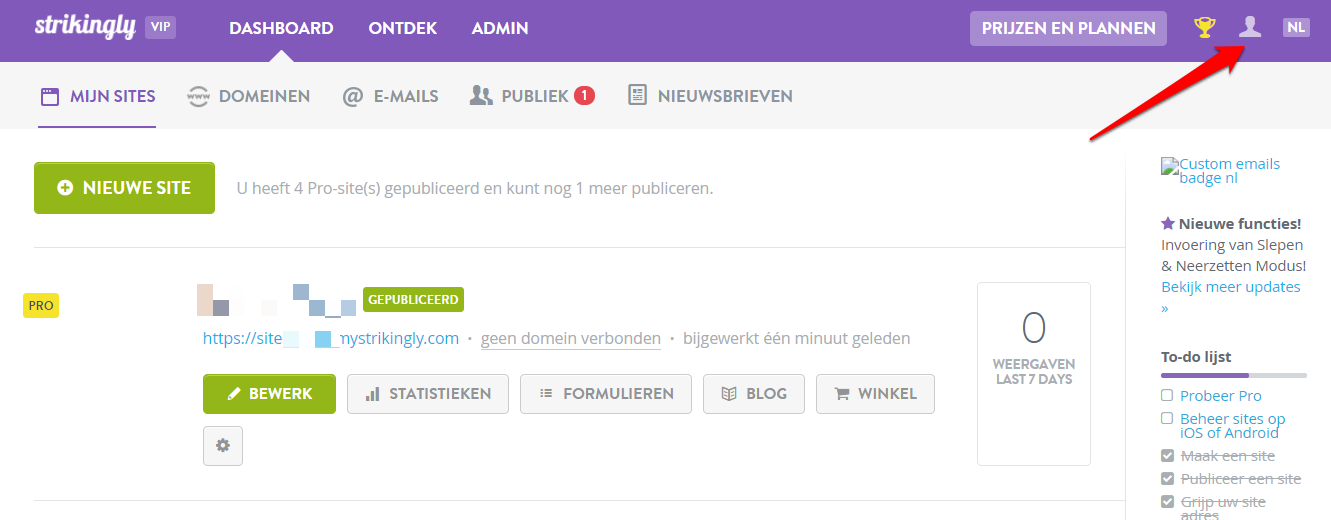Click the Prijzen en Plannen button
This screenshot has width=1331, height=520.
point(1068,28)
